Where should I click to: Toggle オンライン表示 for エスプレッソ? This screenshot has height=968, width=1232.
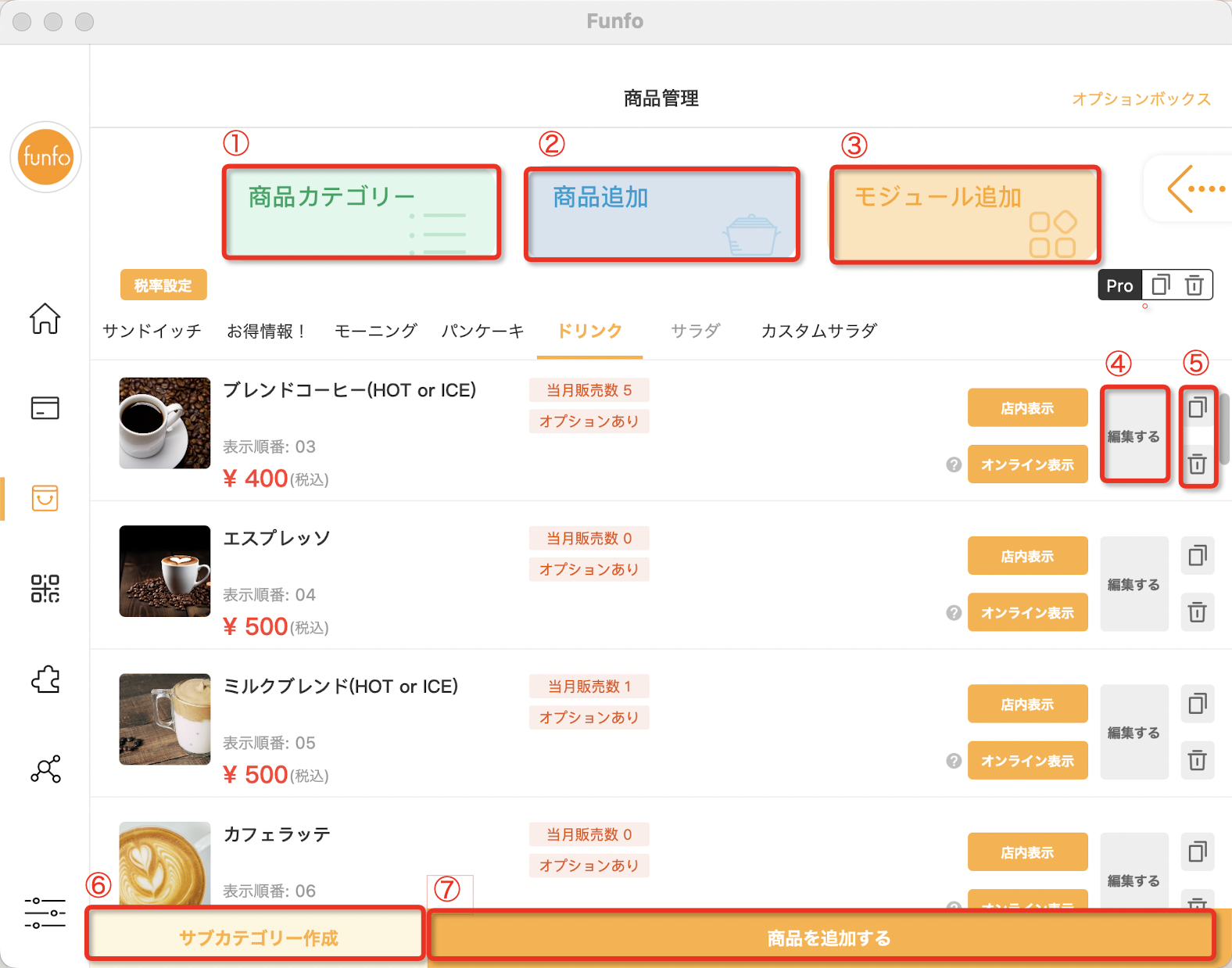[1027, 613]
